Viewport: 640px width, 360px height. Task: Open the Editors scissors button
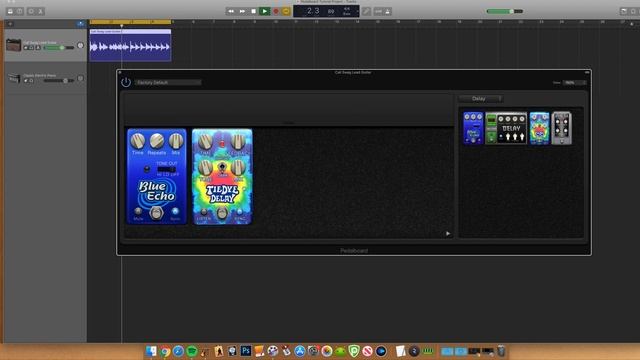pos(41,11)
